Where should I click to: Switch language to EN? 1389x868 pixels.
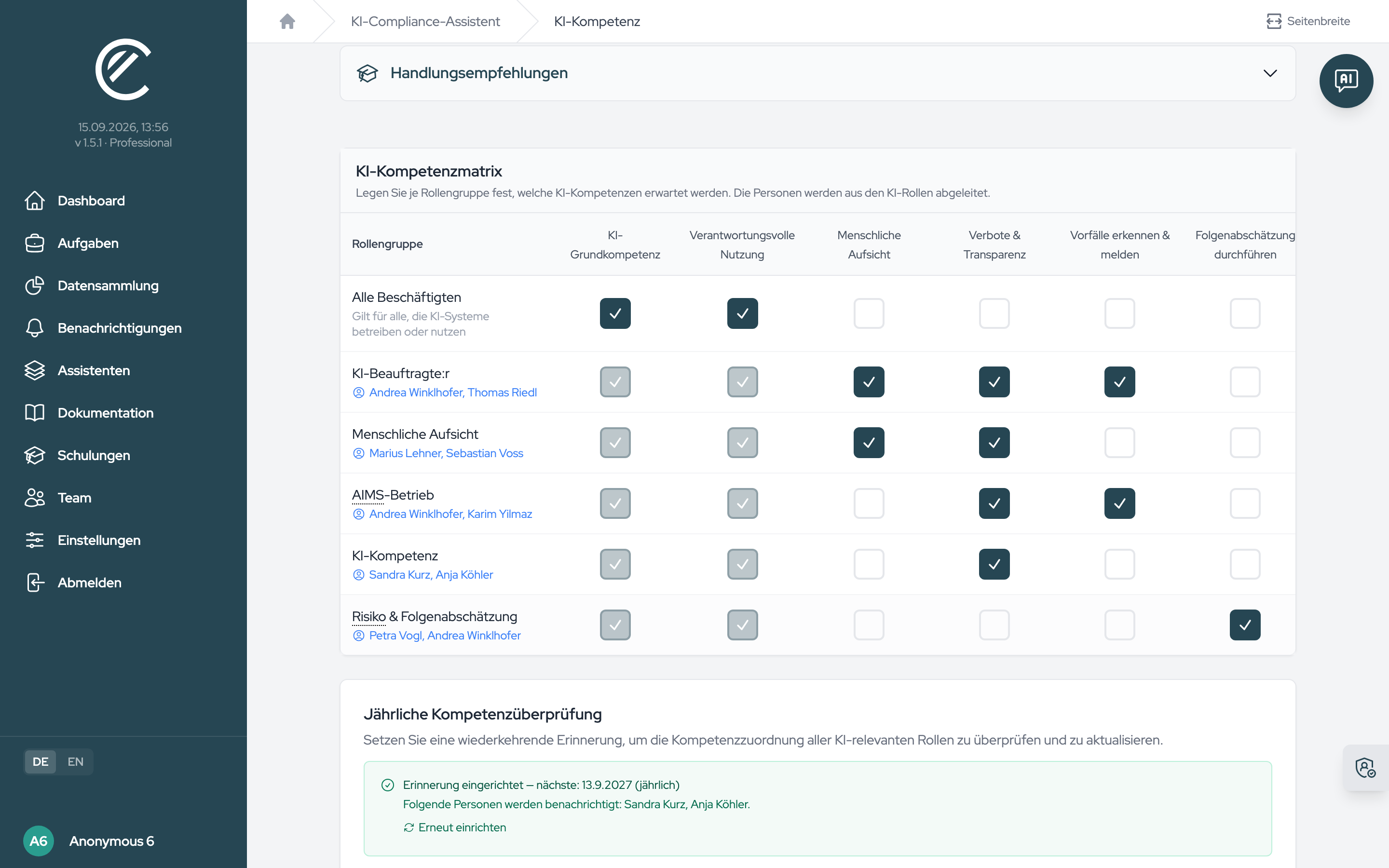click(x=75, y=762)
